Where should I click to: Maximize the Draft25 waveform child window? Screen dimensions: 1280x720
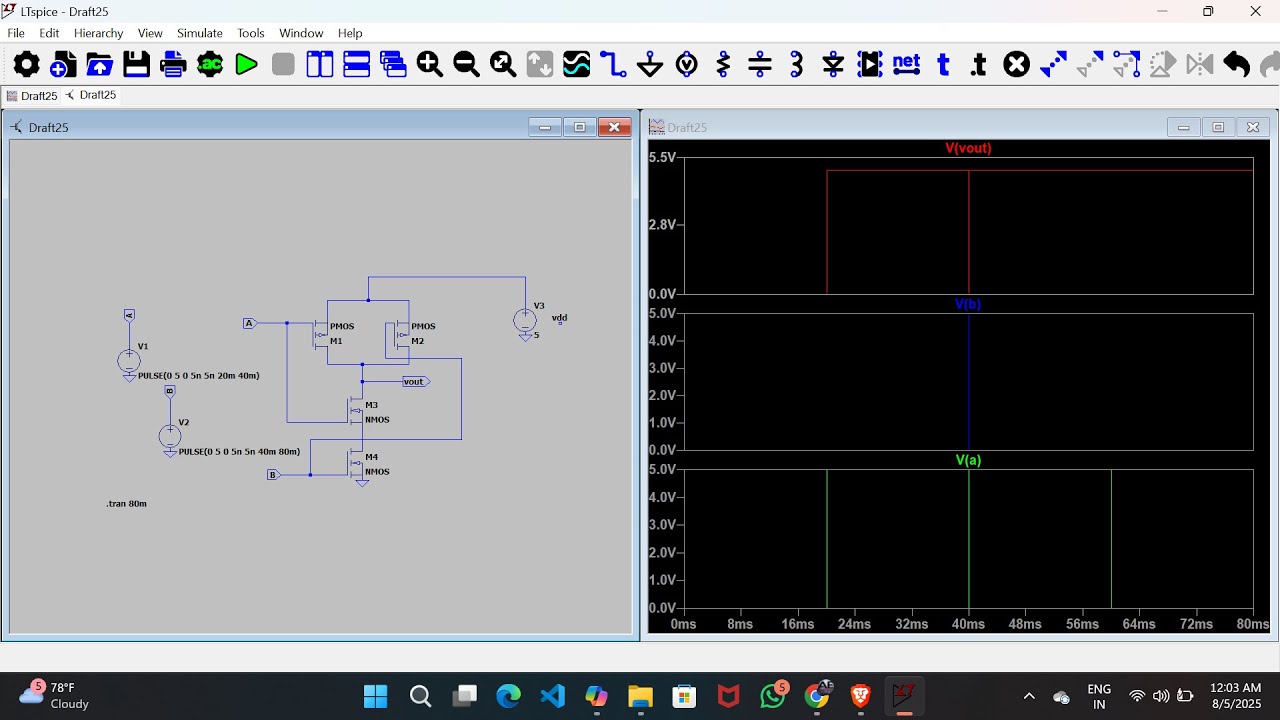[x=1218, y=127]
